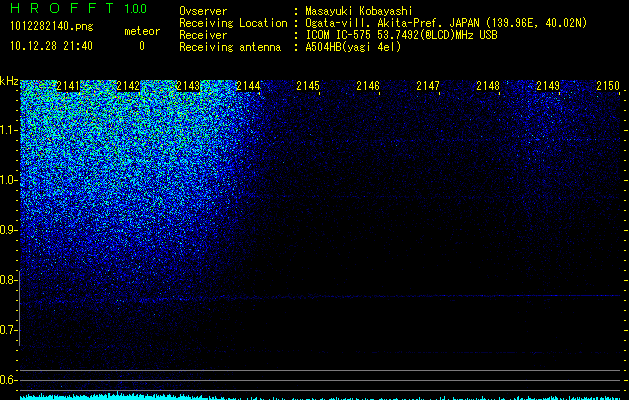Click the 0.8 kHz axis label
Image resolution: width=629 pixels, height=400 pixels.
[8, 280]
